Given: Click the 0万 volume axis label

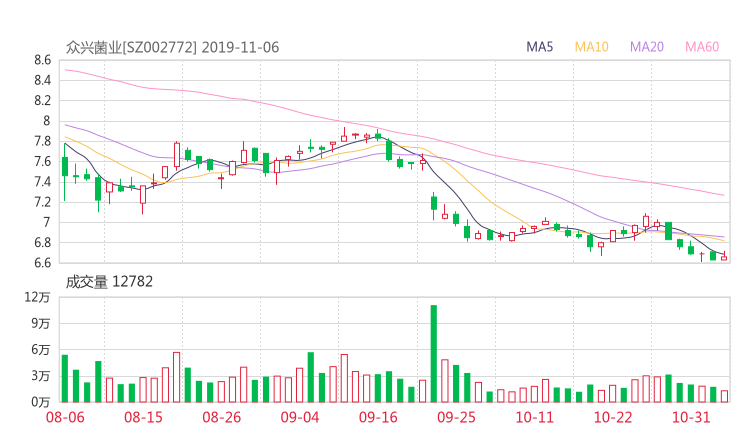Looking at the screenshot, I should pos(41,402).
